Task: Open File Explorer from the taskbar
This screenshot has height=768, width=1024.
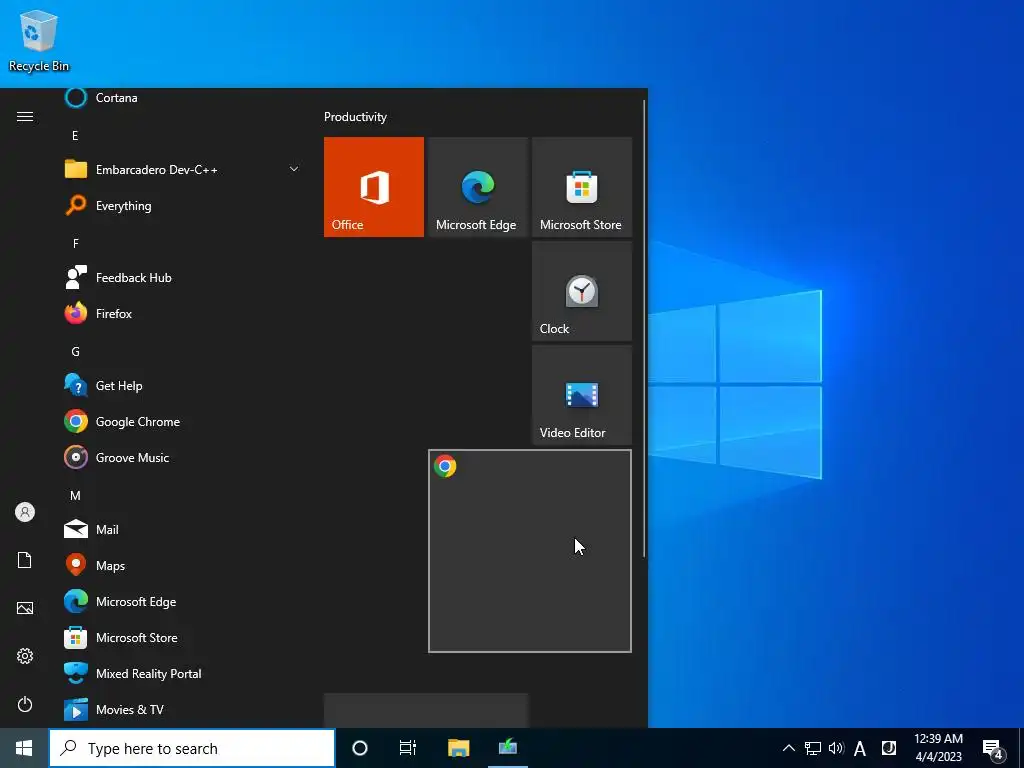Action: (458, 748)
